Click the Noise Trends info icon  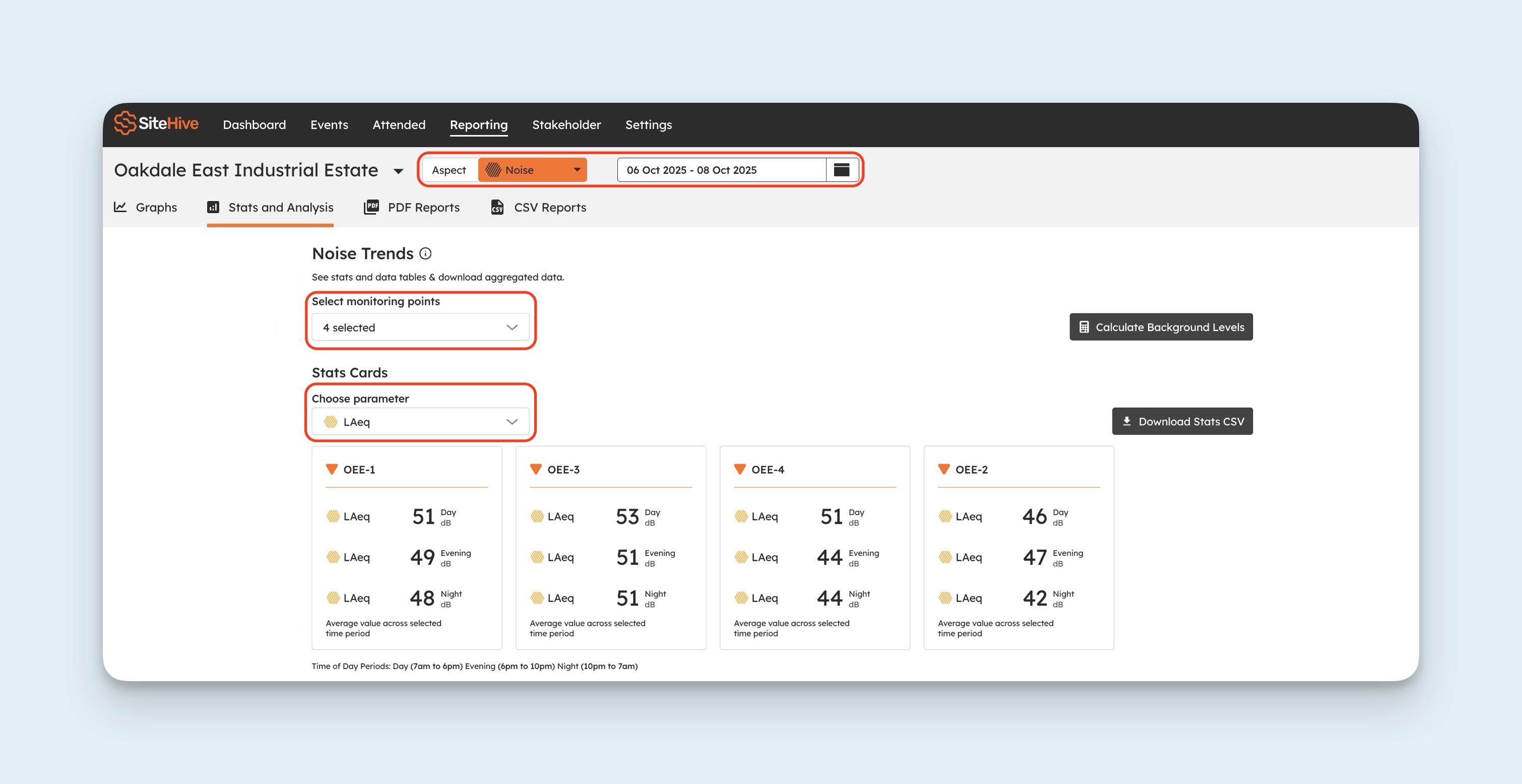pos(425,253)
